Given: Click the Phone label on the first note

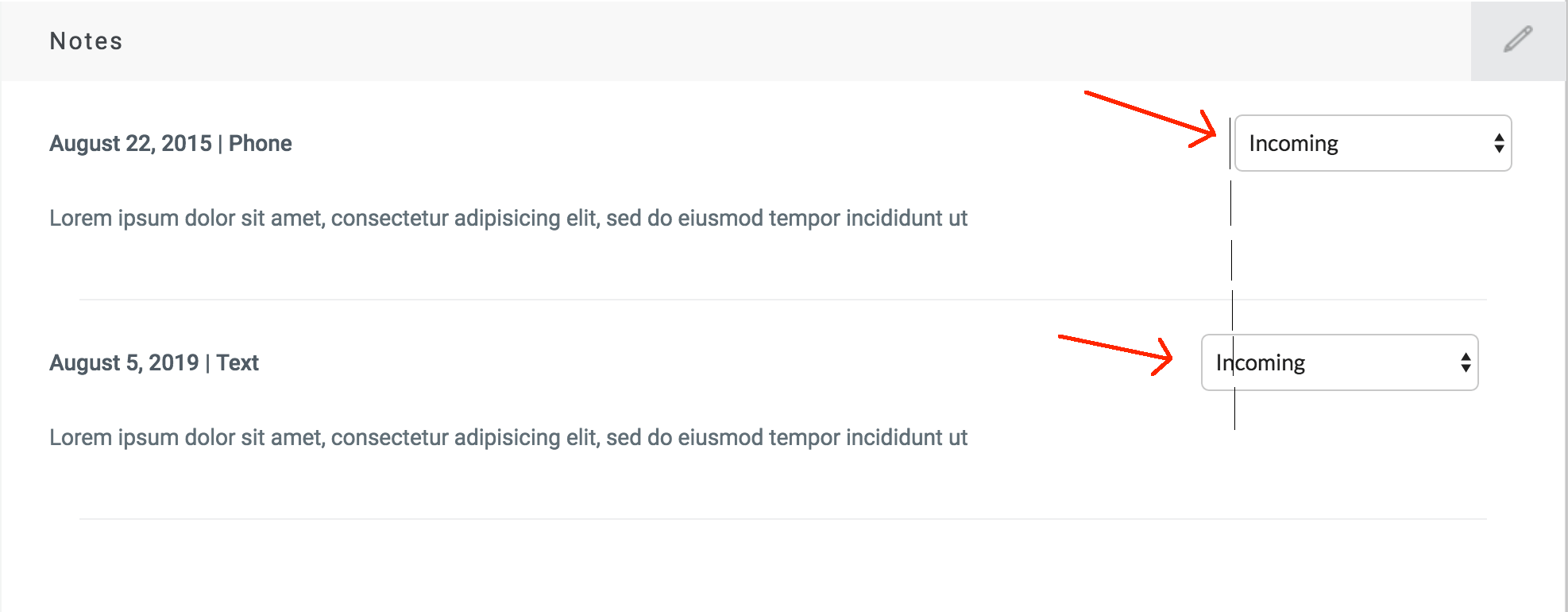Looking at the screenshot, I should [260, 144].
